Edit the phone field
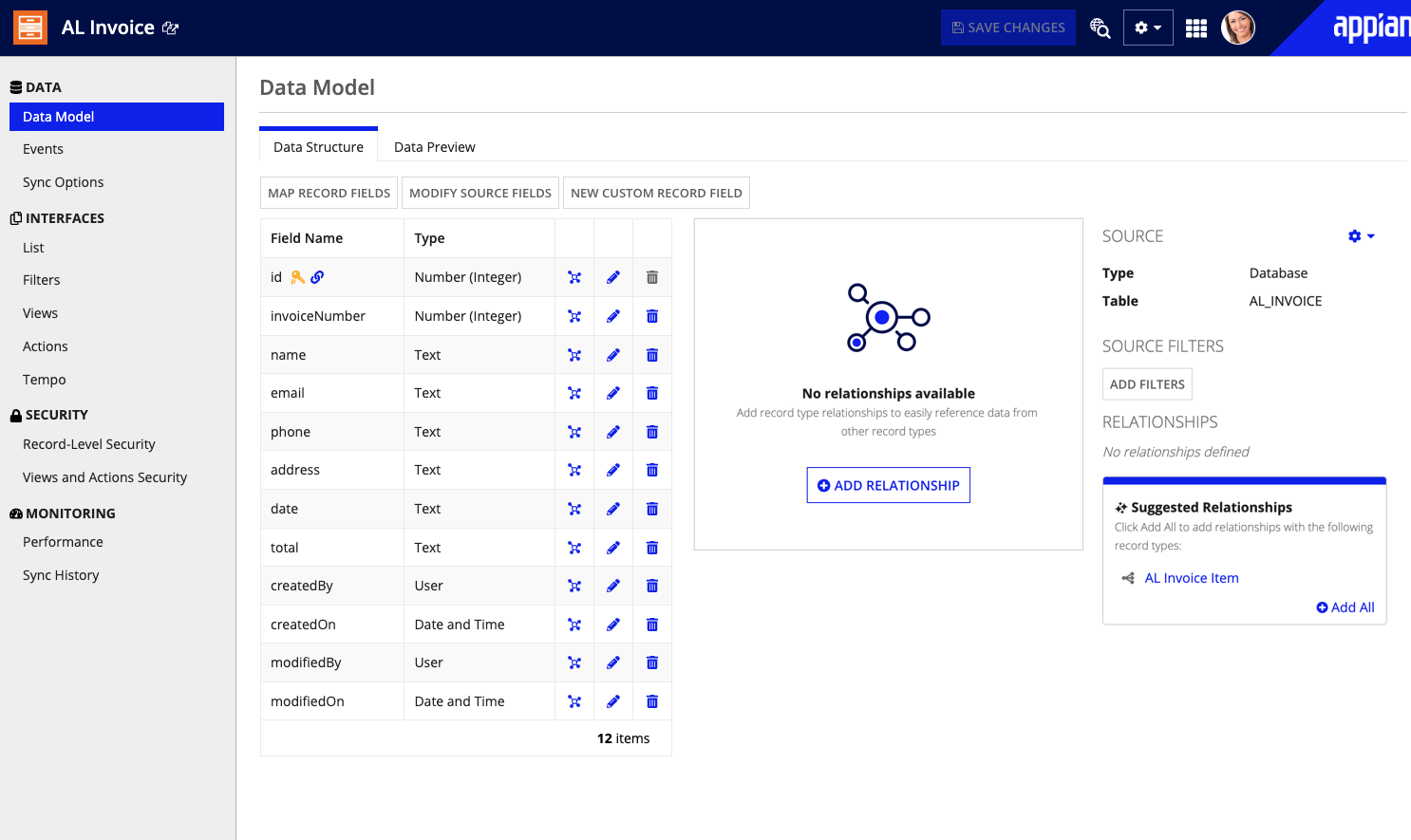The height and width of the screenshot is (840, 1411). (613, 432)
